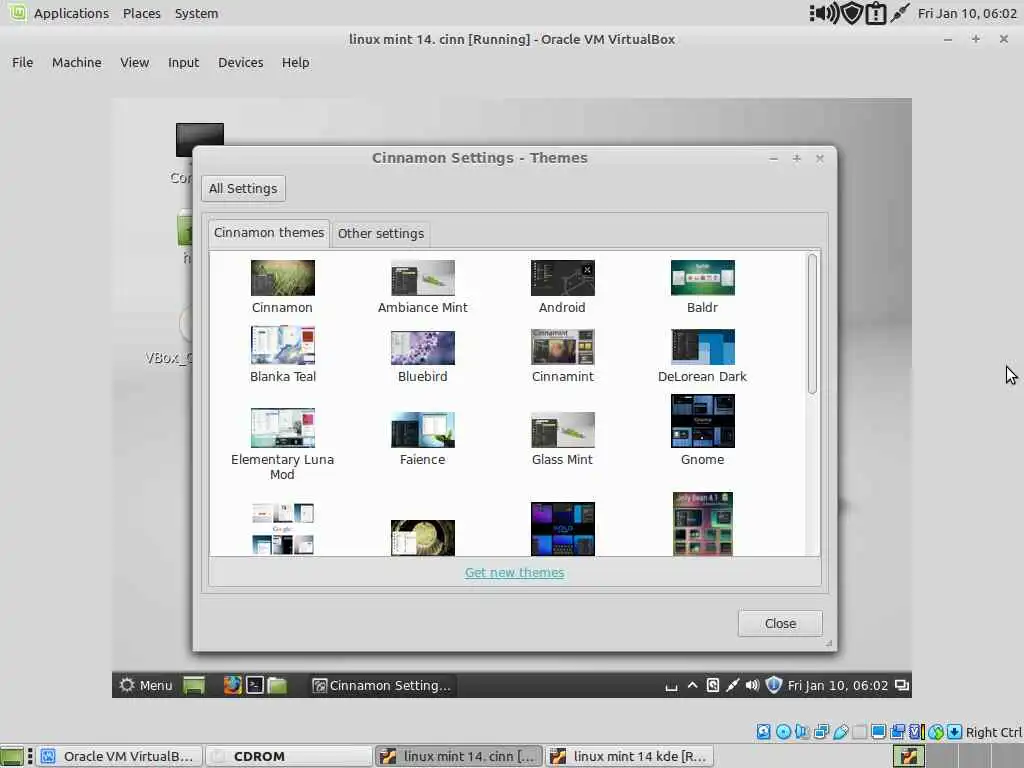Switch to linux mint 14 kde taskbar window
Screen dimensions: 1024x768
[630, 756]
